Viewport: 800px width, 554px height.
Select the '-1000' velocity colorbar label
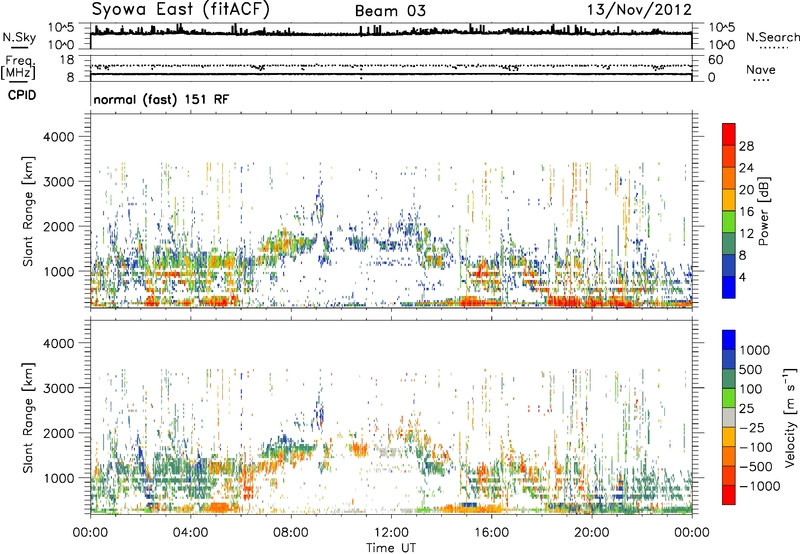(x=759, y=486)
